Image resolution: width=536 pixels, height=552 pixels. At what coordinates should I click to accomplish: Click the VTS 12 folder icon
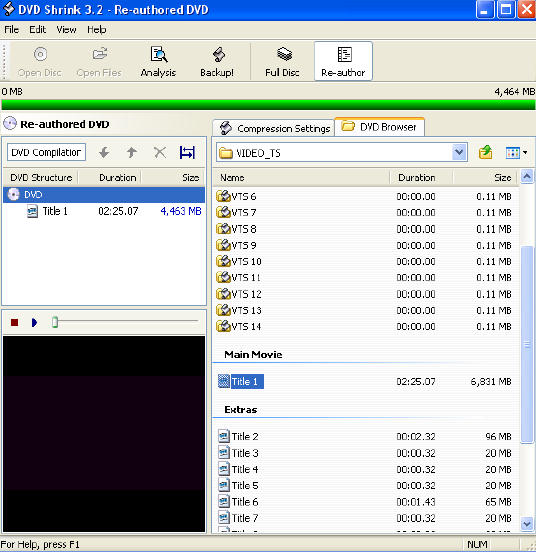(223, 294)
